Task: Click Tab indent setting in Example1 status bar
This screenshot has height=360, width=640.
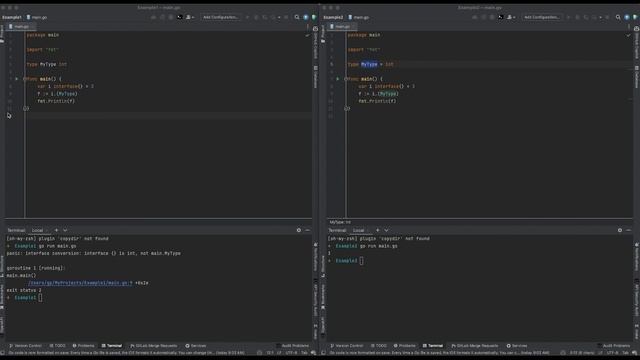Action: point(304,353)
